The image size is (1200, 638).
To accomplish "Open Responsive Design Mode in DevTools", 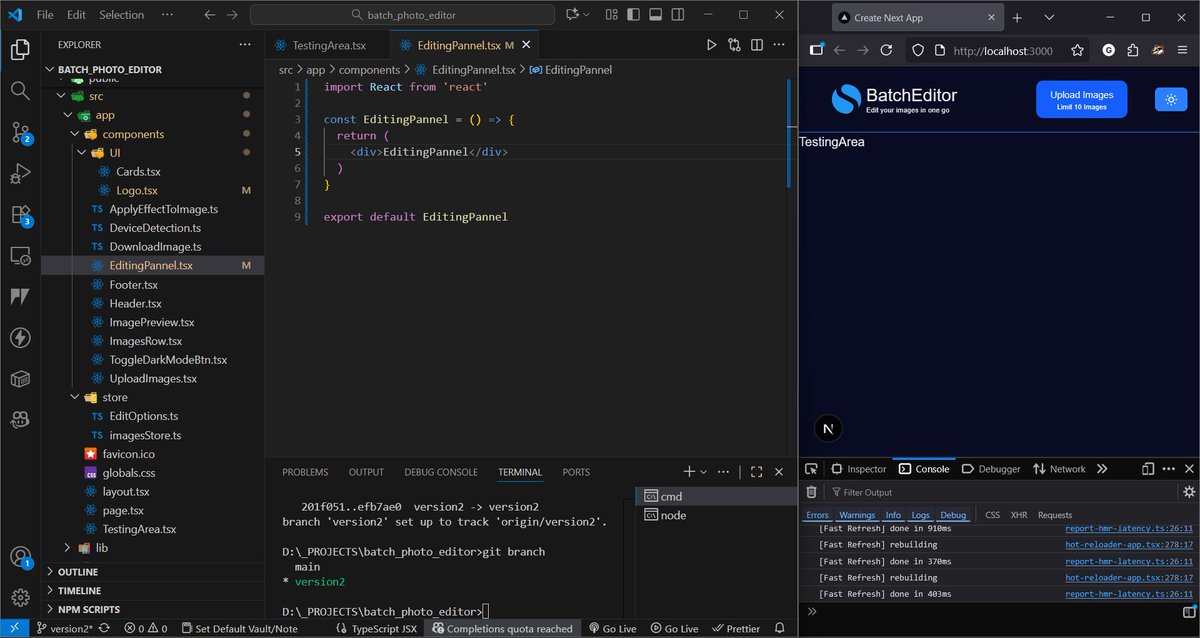I will coord(1148,469).
